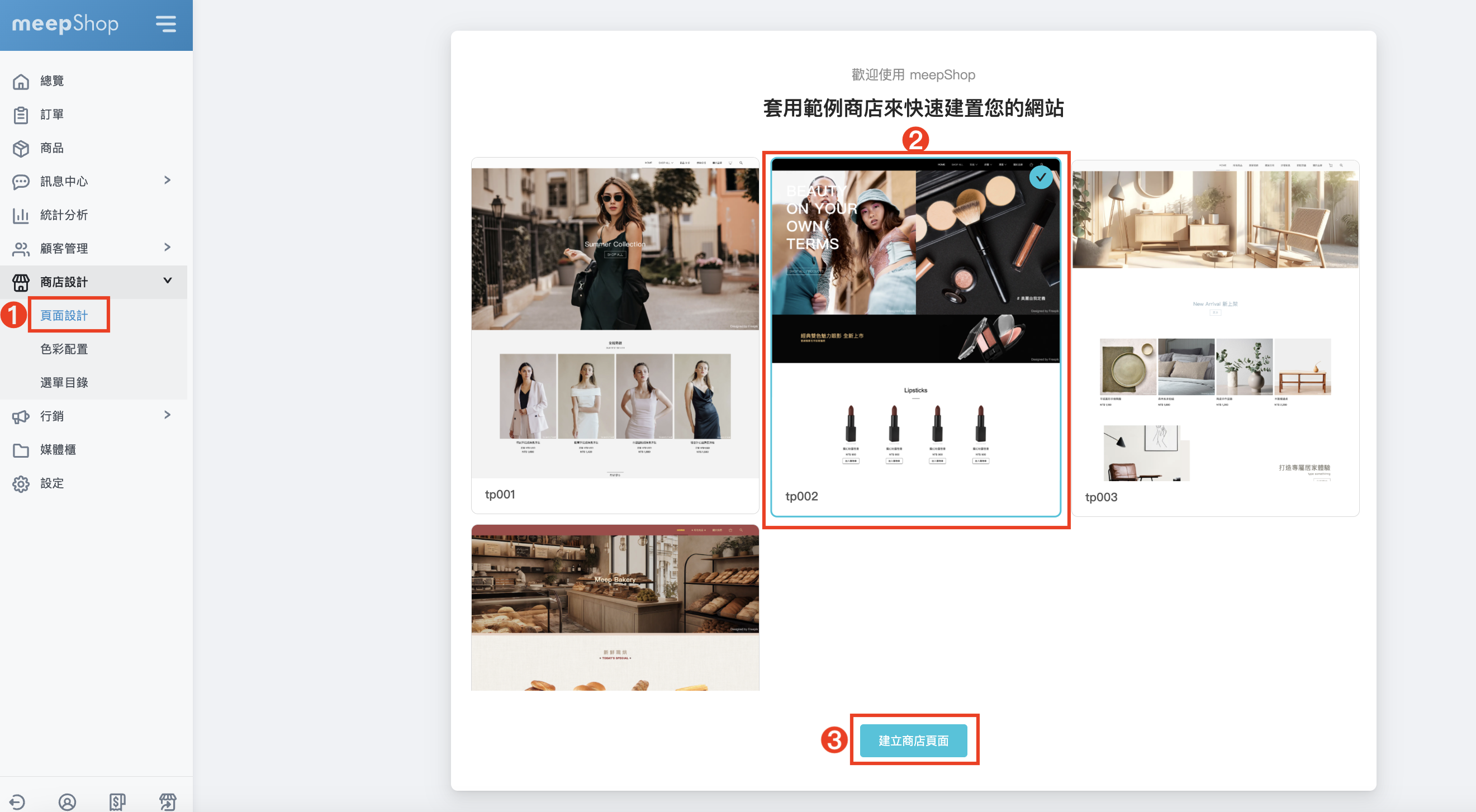Open the account profile icon

[x=67, y=801]
